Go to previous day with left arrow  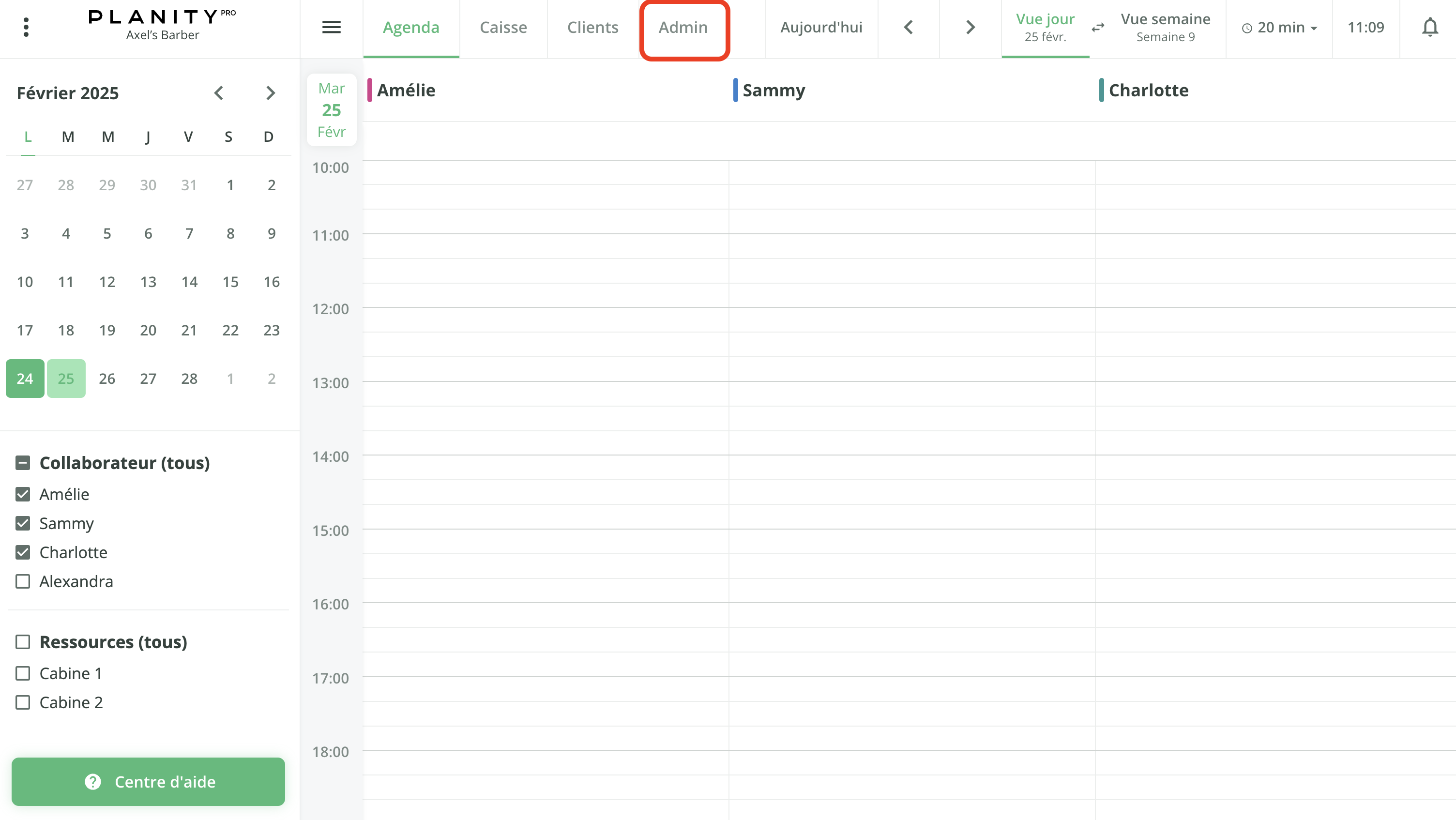[909, 27]
